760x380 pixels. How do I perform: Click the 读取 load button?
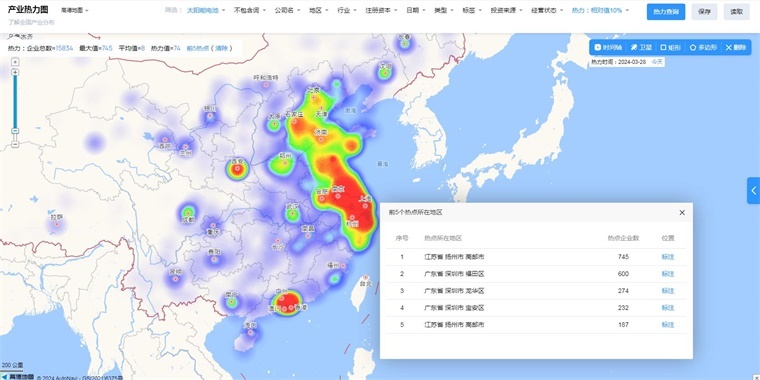pyautogui.click(x=736, y=12)
